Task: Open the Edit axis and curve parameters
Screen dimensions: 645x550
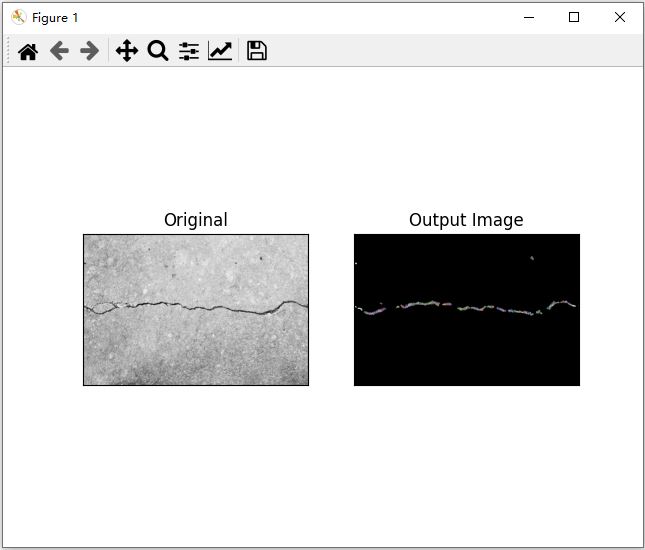Action: 220,51
